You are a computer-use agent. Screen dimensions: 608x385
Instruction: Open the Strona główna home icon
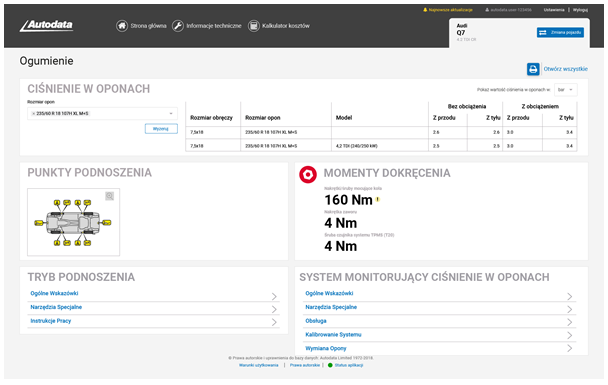coord(122,26)
